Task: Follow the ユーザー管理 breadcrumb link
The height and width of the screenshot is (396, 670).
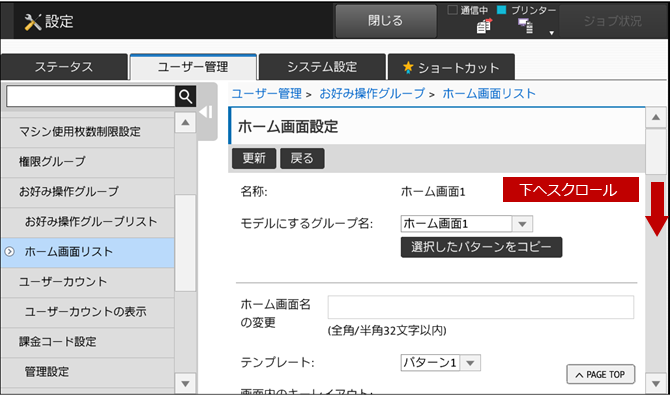Action: tap(267, 94)
